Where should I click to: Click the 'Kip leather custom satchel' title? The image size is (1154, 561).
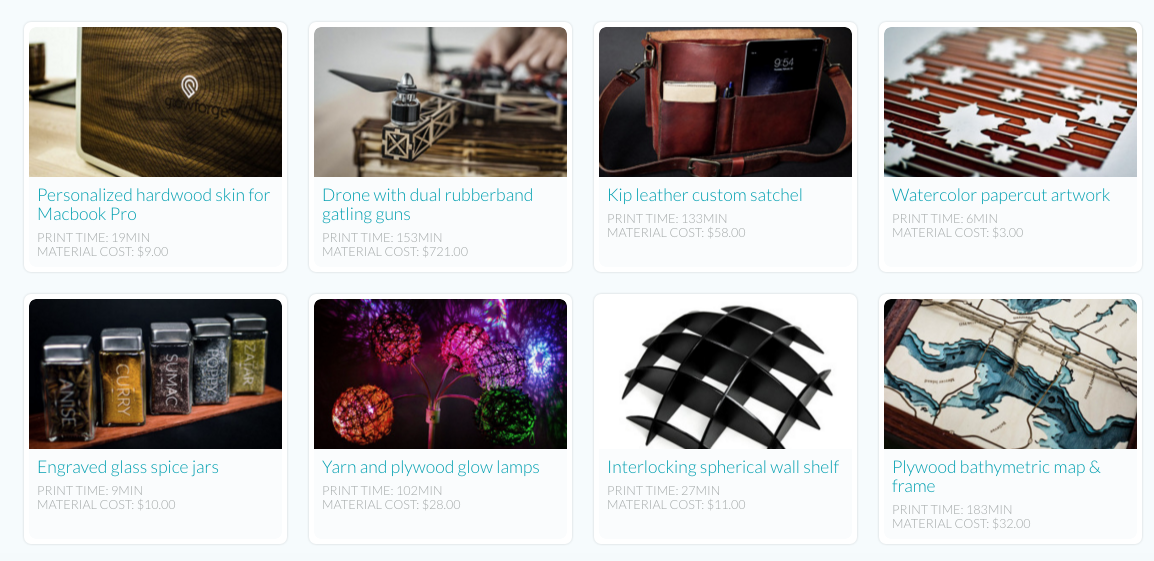pyautogui.click(x=704, y=195)
